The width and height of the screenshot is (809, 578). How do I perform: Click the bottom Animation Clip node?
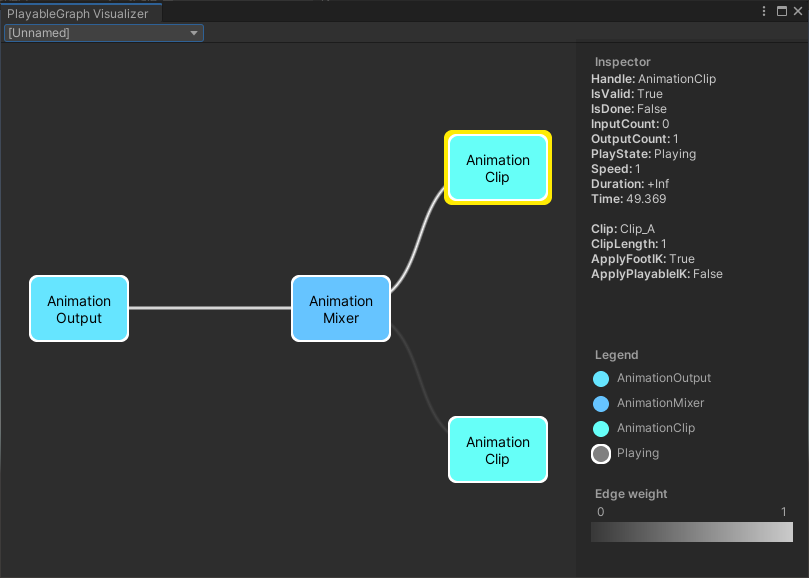click(497, 449)
